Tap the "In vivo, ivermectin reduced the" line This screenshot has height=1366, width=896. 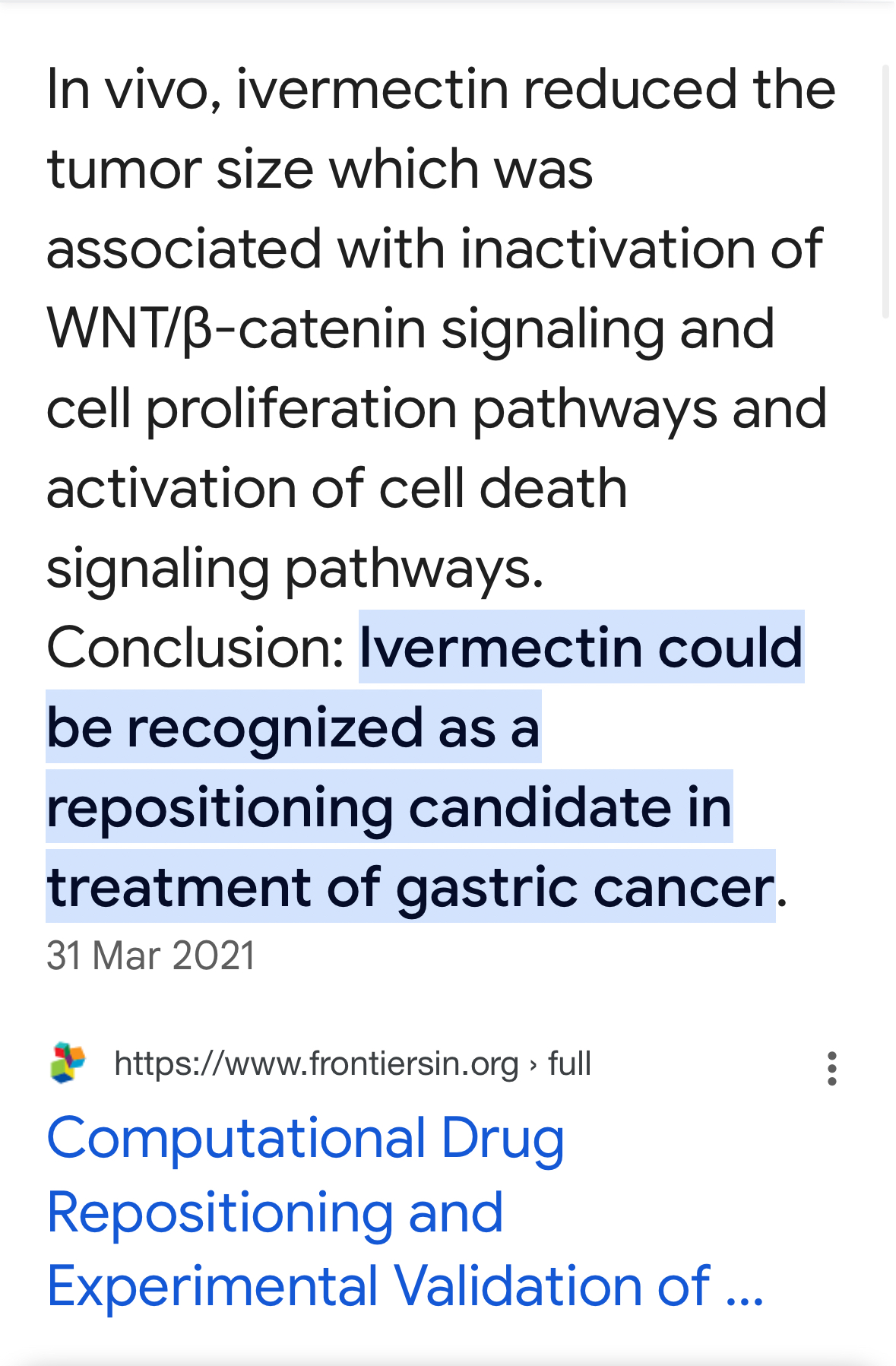pos(441,90)
